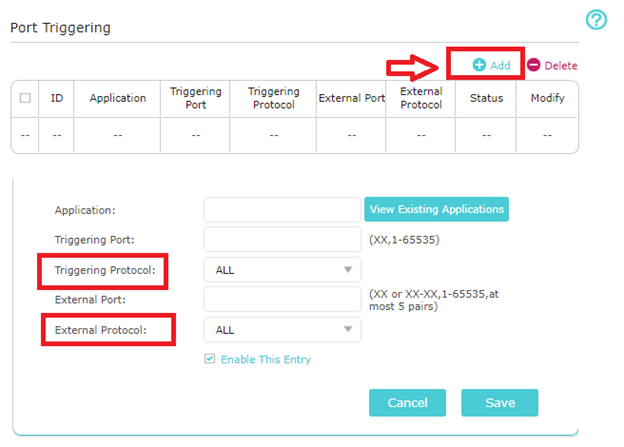The height and width of the screenshot is (447, 624).
Task: Click the minus icon beside Delete
Action: [534, 65]
